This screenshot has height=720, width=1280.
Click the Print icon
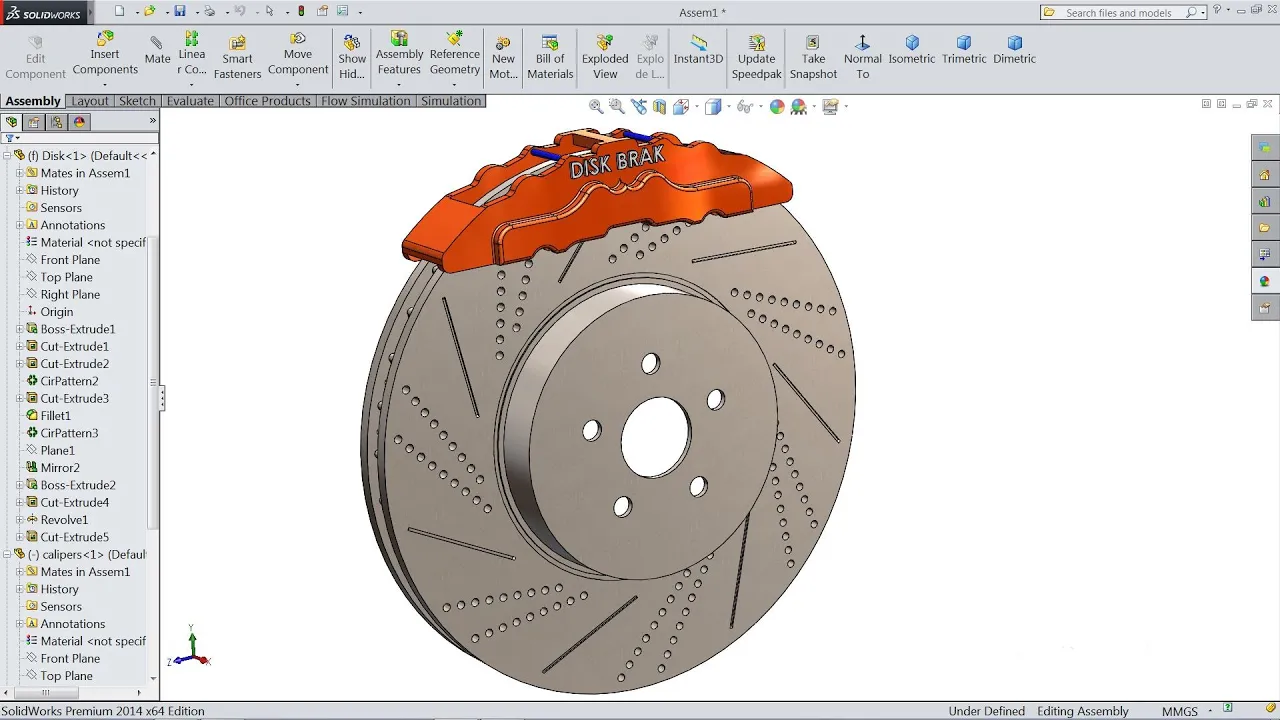[209, 11]
